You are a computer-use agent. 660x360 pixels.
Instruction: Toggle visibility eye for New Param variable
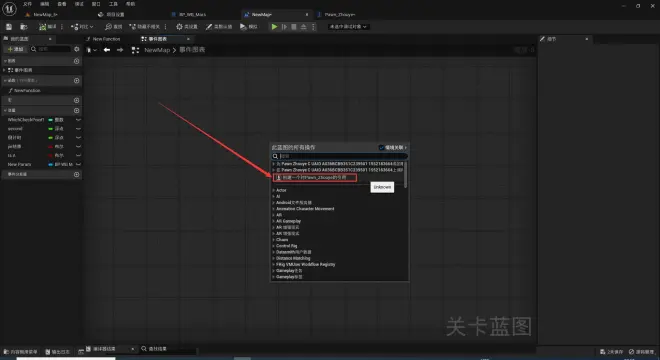(78, 164)
